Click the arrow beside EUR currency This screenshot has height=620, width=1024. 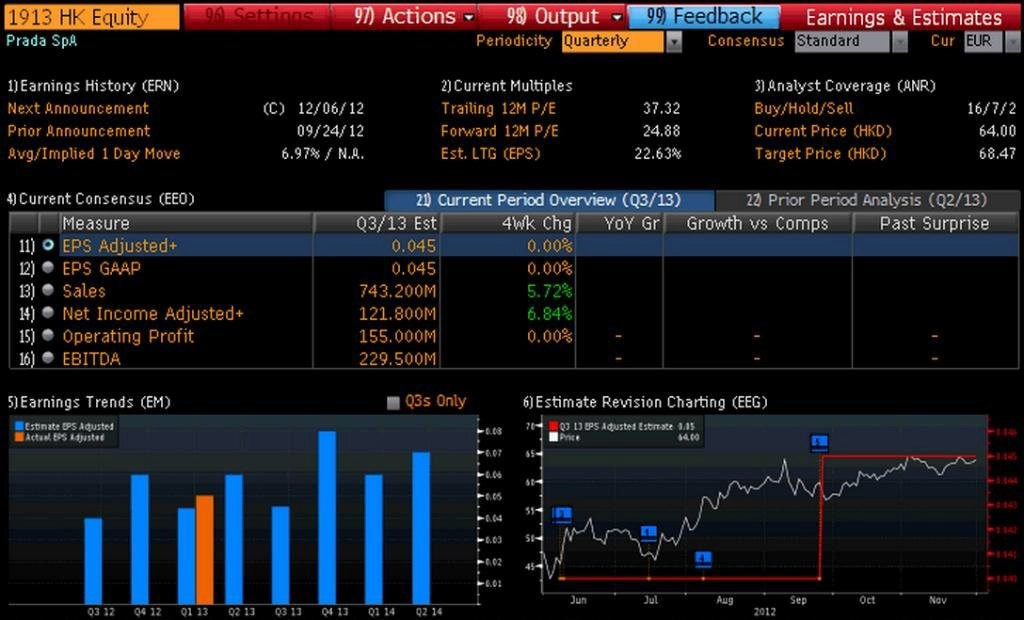pyautogui.click(x=1012, y=42)
